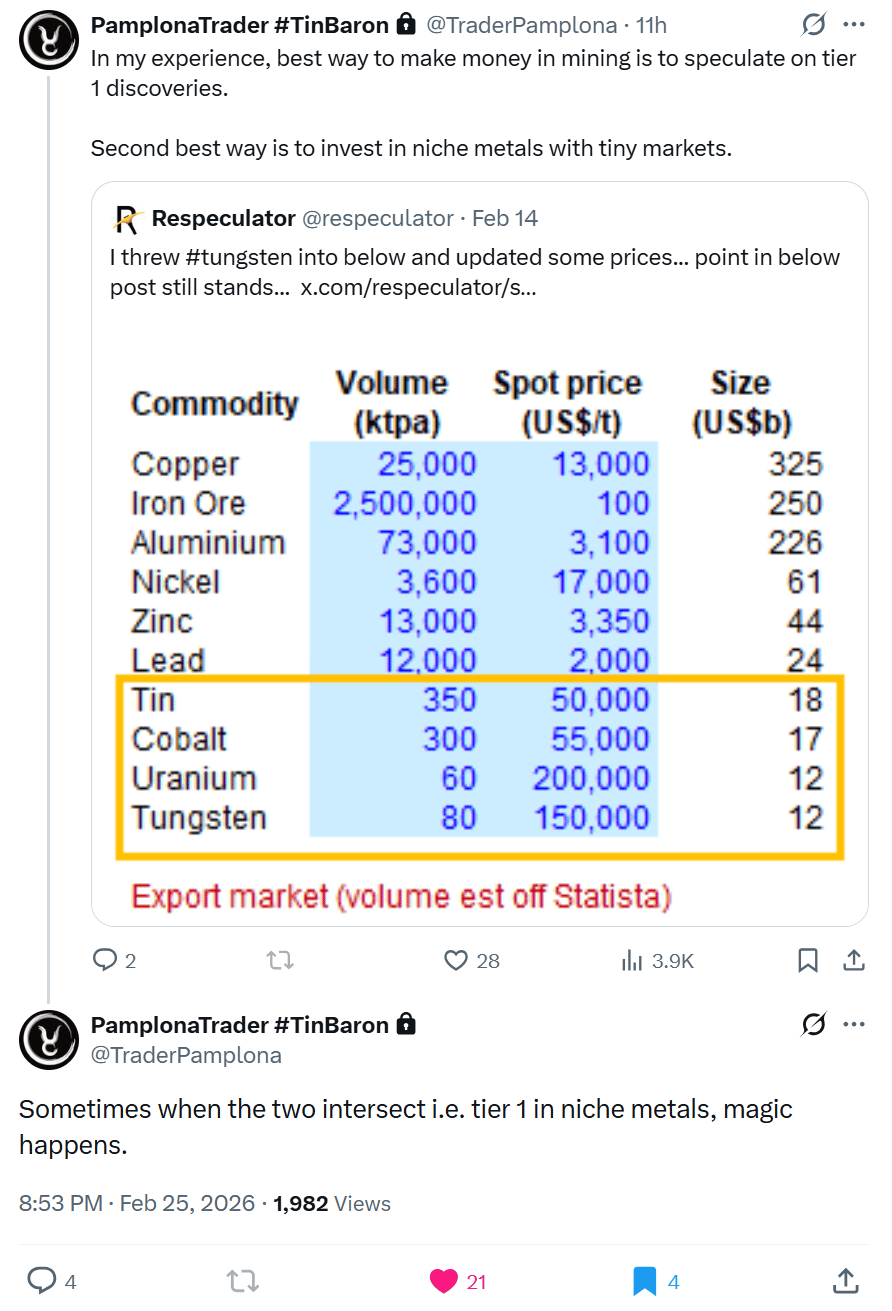Bookmark the first tweet in thread

click(808, 961)
